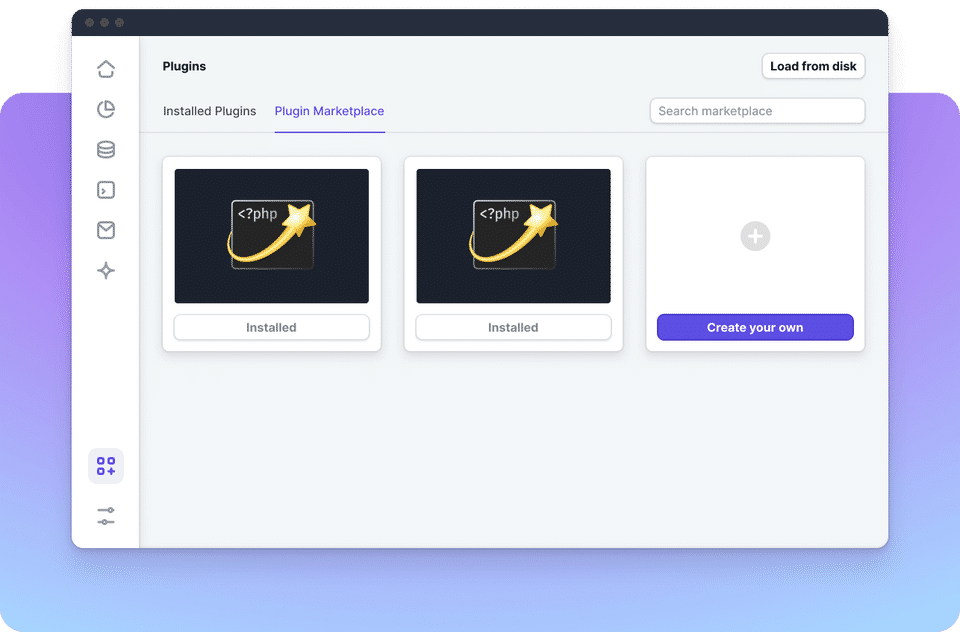Image resolution: width=960 pixels, height=632 pixels.
Task: Open the pie chart dashboard icon
Action: tap(106, 109)
